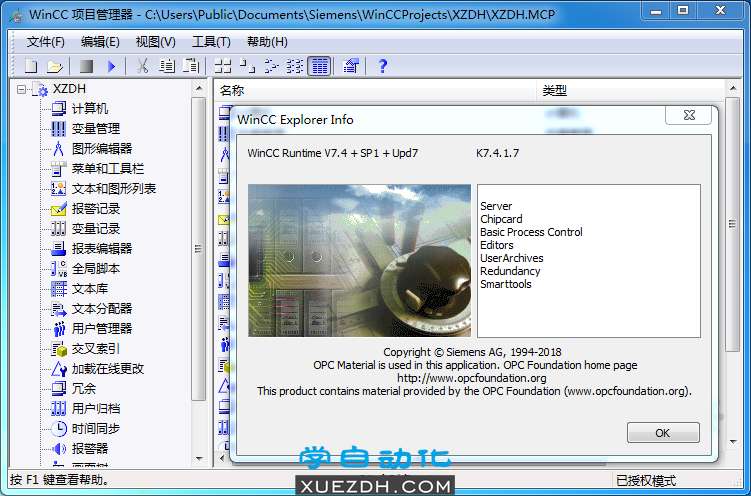Open the 帮助(H) menu

[267, 42]
